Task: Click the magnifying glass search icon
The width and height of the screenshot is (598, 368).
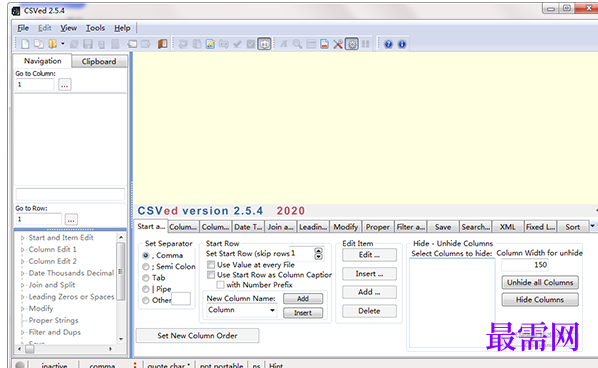Action: click(297, 44)
